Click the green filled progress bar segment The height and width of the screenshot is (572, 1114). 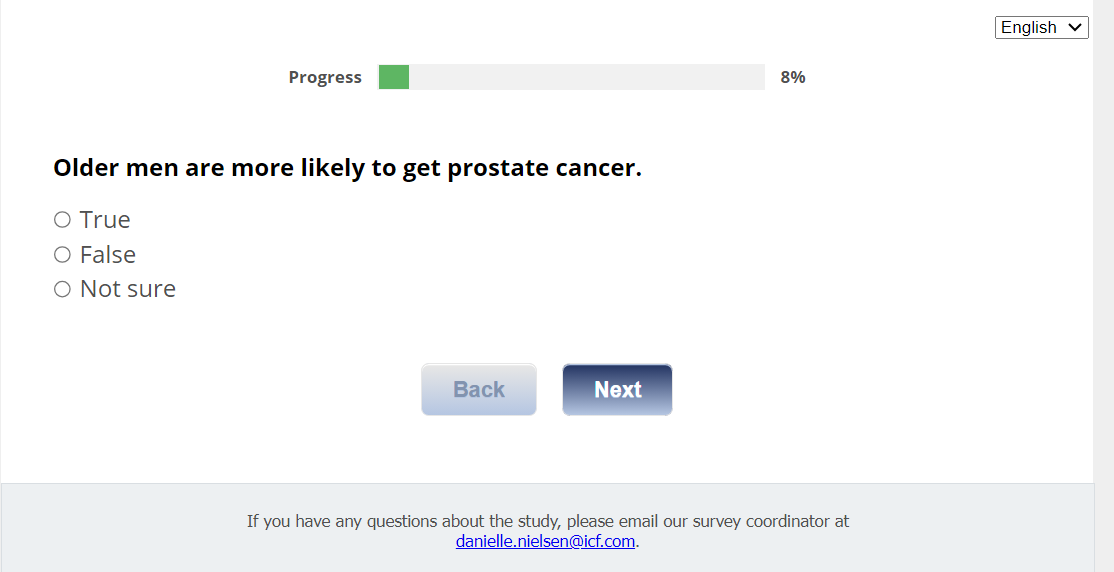point(394,77)
